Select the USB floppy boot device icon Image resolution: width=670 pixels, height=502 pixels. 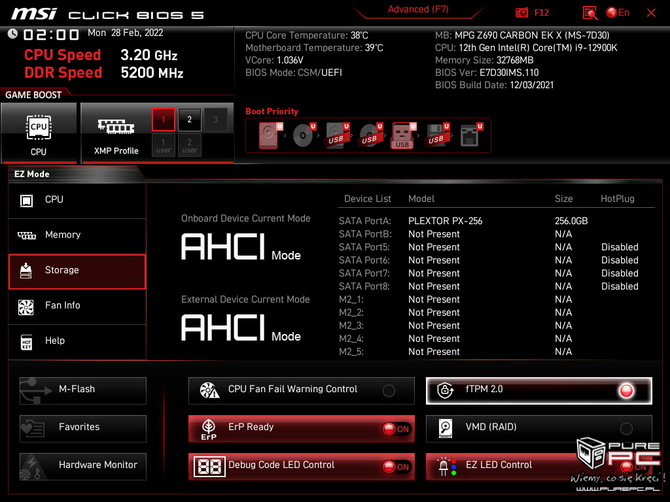point(437,135)
